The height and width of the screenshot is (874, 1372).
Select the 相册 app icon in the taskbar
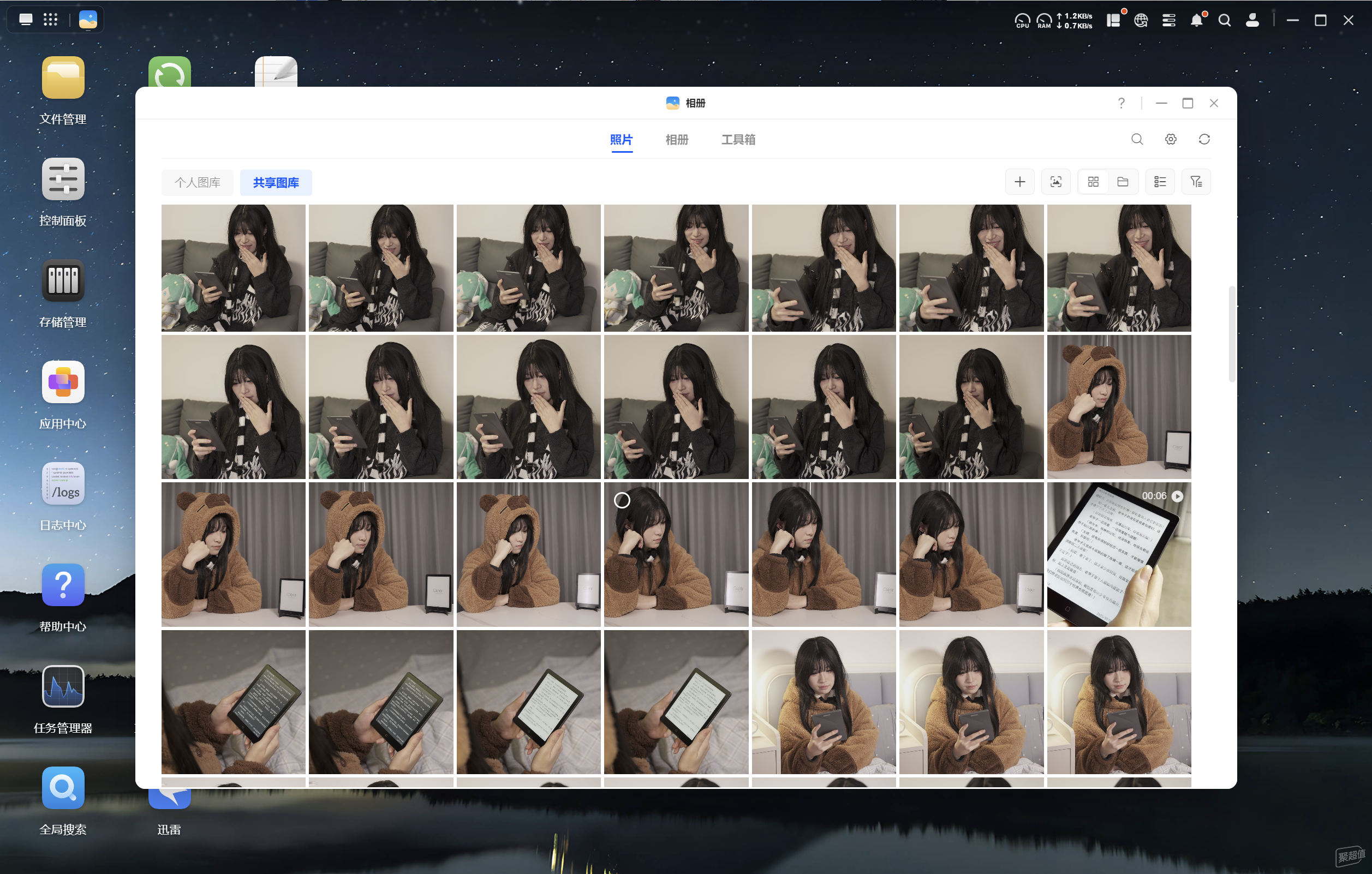point(88,20)
